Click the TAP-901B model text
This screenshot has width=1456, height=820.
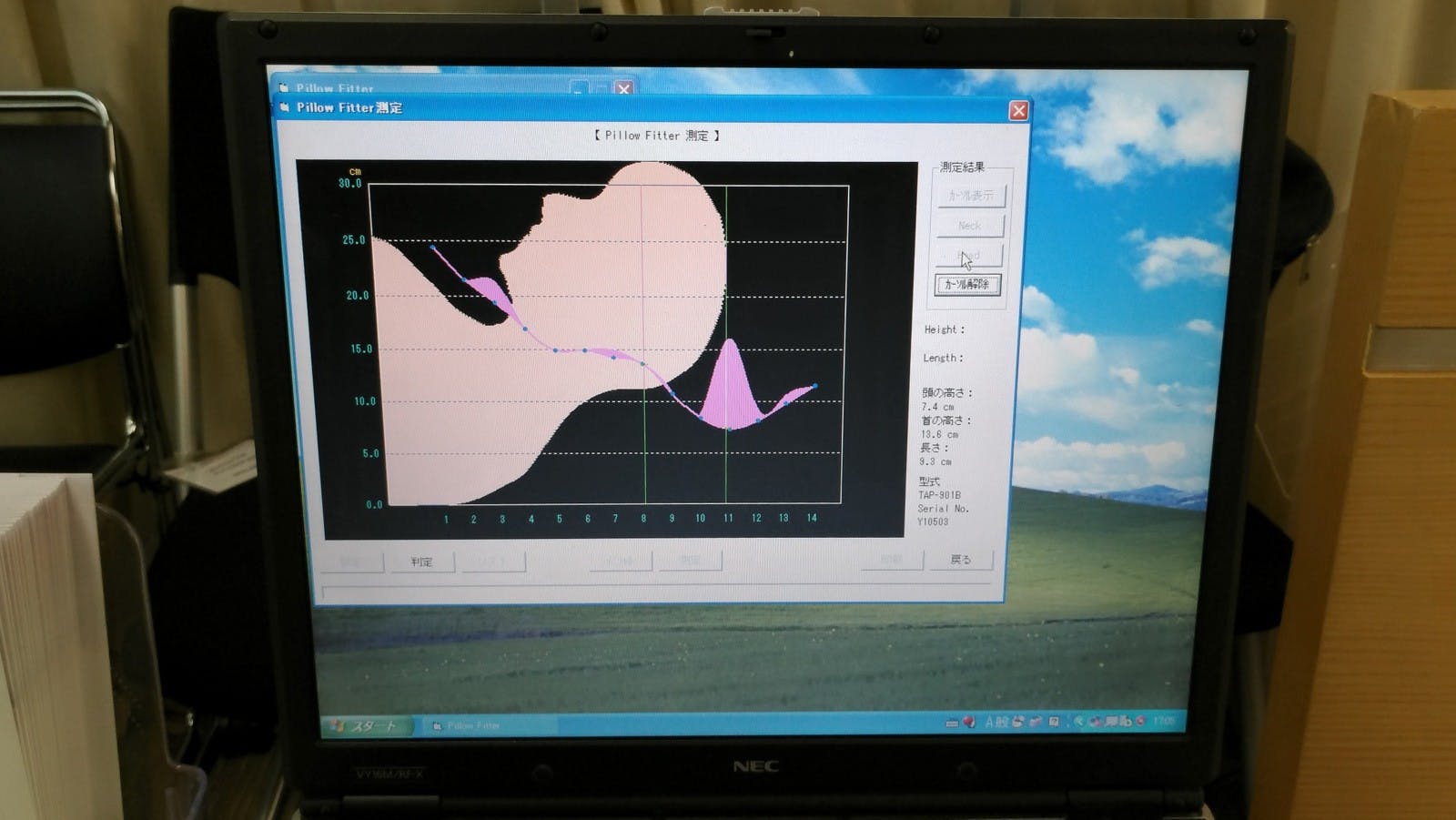click(x=939, y=495)
